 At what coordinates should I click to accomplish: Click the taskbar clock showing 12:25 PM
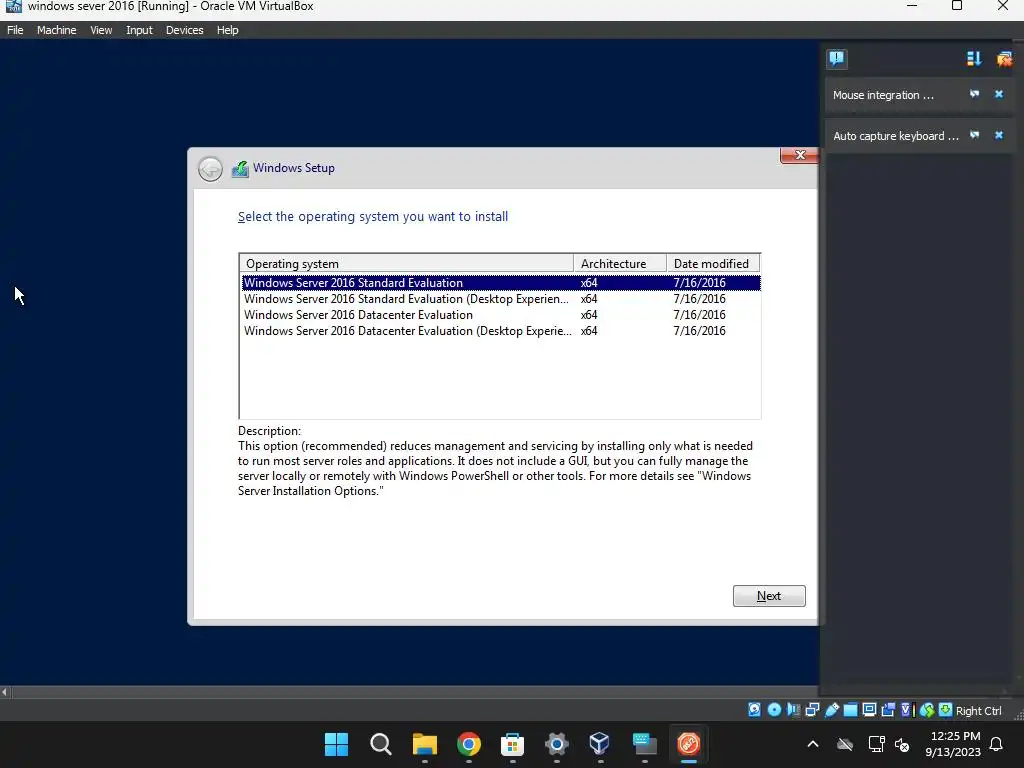[x=953, y=744]
